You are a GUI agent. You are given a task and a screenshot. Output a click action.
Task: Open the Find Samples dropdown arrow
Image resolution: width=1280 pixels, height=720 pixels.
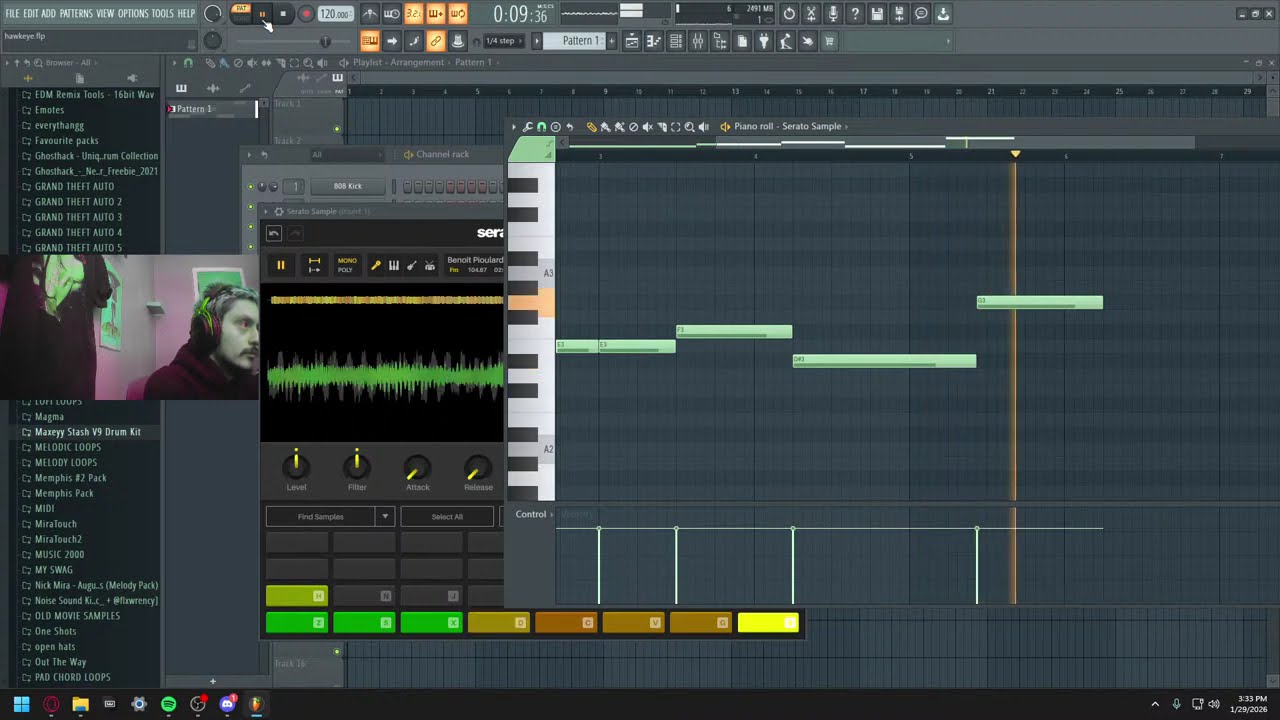(x=384, y=517)
